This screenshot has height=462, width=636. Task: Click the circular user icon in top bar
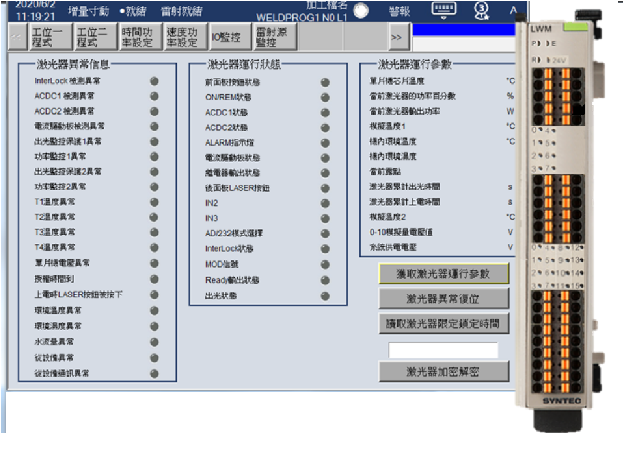pyautogui.click(x=479, y=10)
